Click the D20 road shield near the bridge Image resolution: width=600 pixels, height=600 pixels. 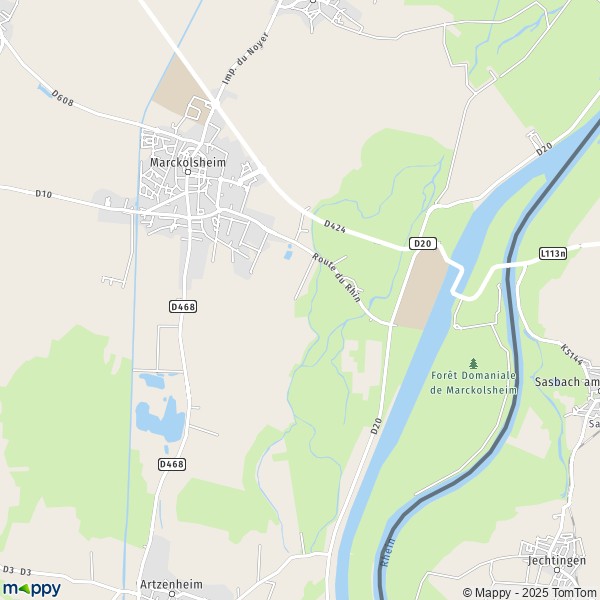coord(423,243)
